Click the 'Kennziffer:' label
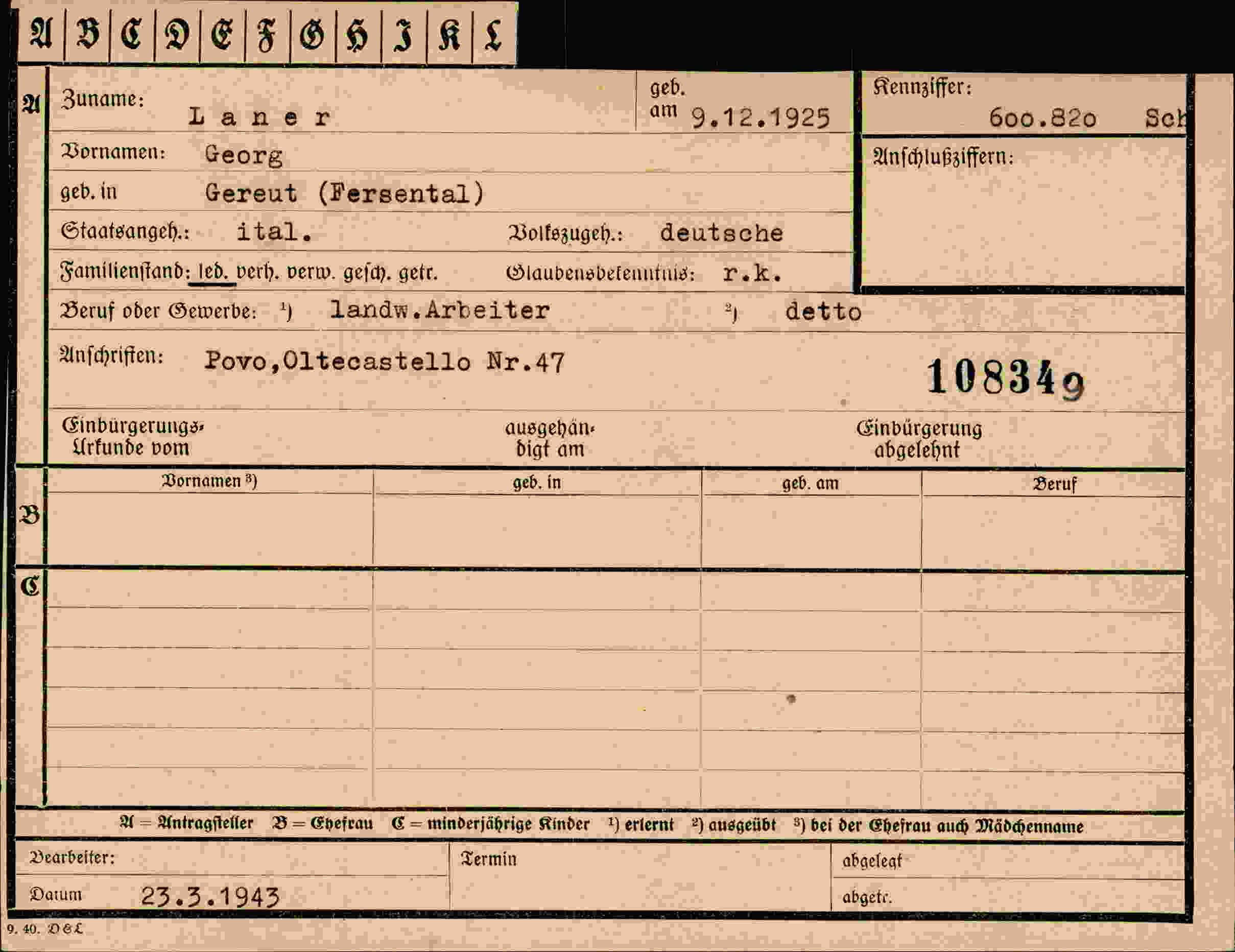The width and height of the screenshot is (1235, 952). click(x=922, y=87)
